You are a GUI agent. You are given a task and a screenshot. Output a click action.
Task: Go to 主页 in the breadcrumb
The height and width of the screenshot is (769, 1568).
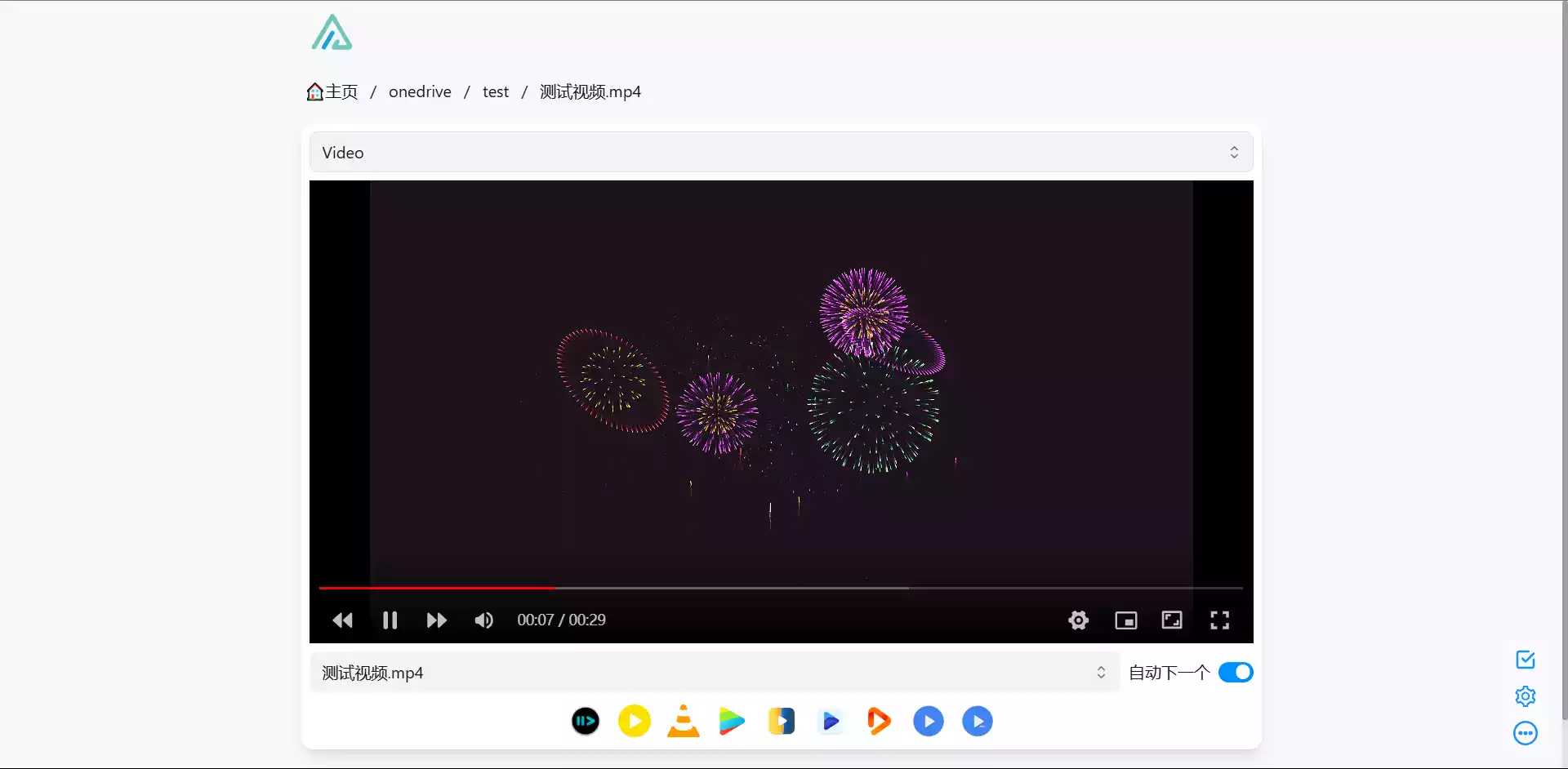[341, 91]
